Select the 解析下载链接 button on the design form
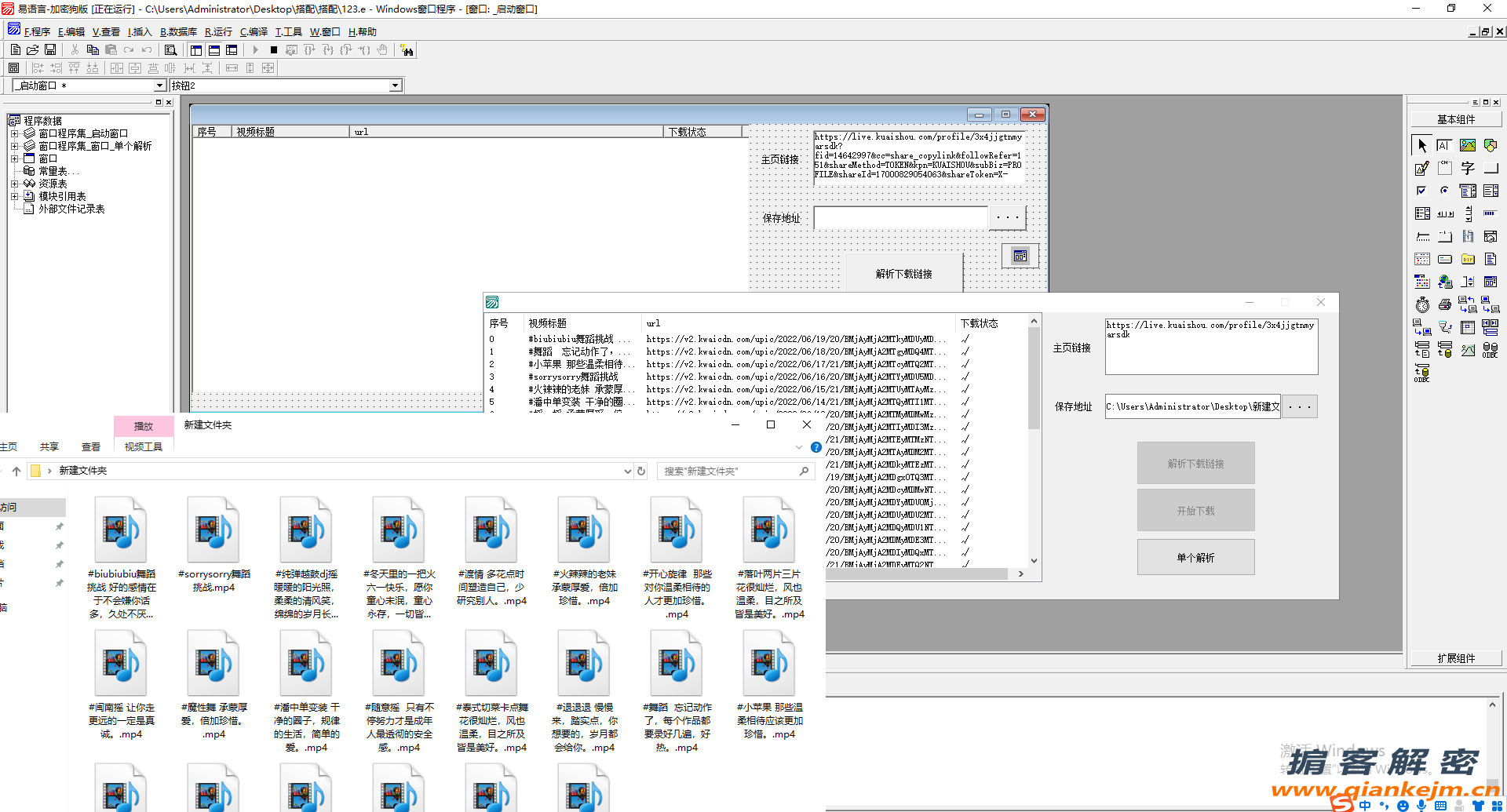The image size is (1507, 812). (x=903, y=274)
